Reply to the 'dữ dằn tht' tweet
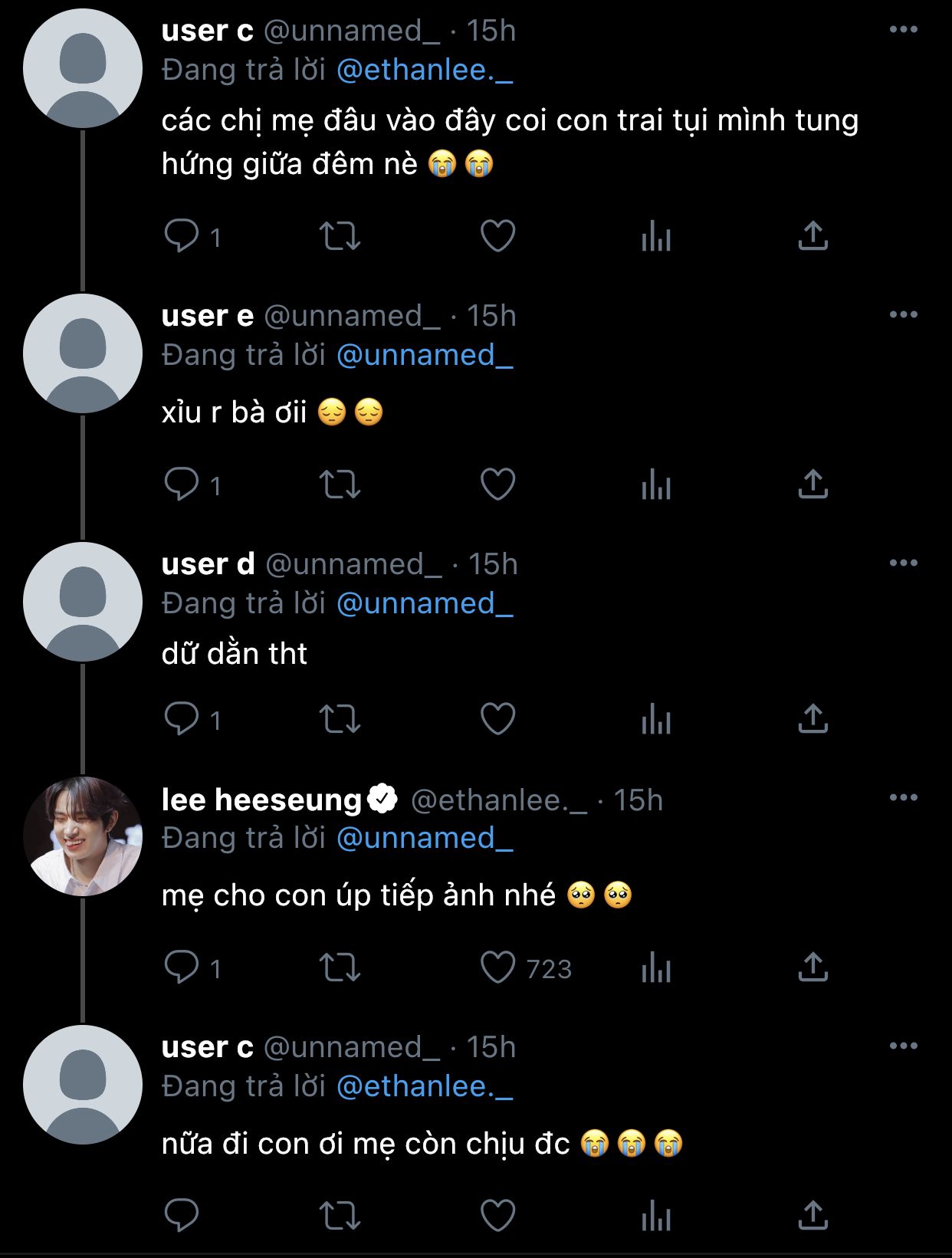This screenshot has height=1258, width=952. [182, 719]
